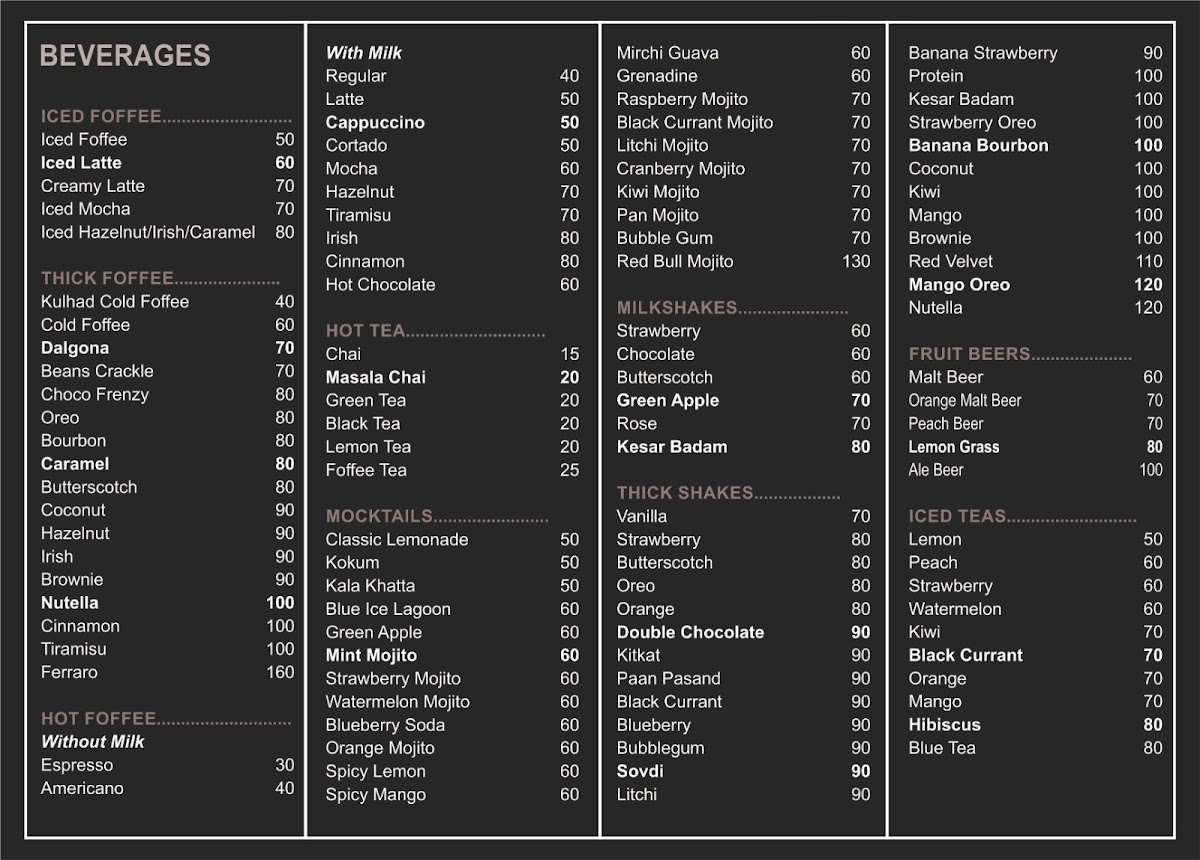Pick Espresso under Without Milk
1200x860 pixels.
point(77,765)
